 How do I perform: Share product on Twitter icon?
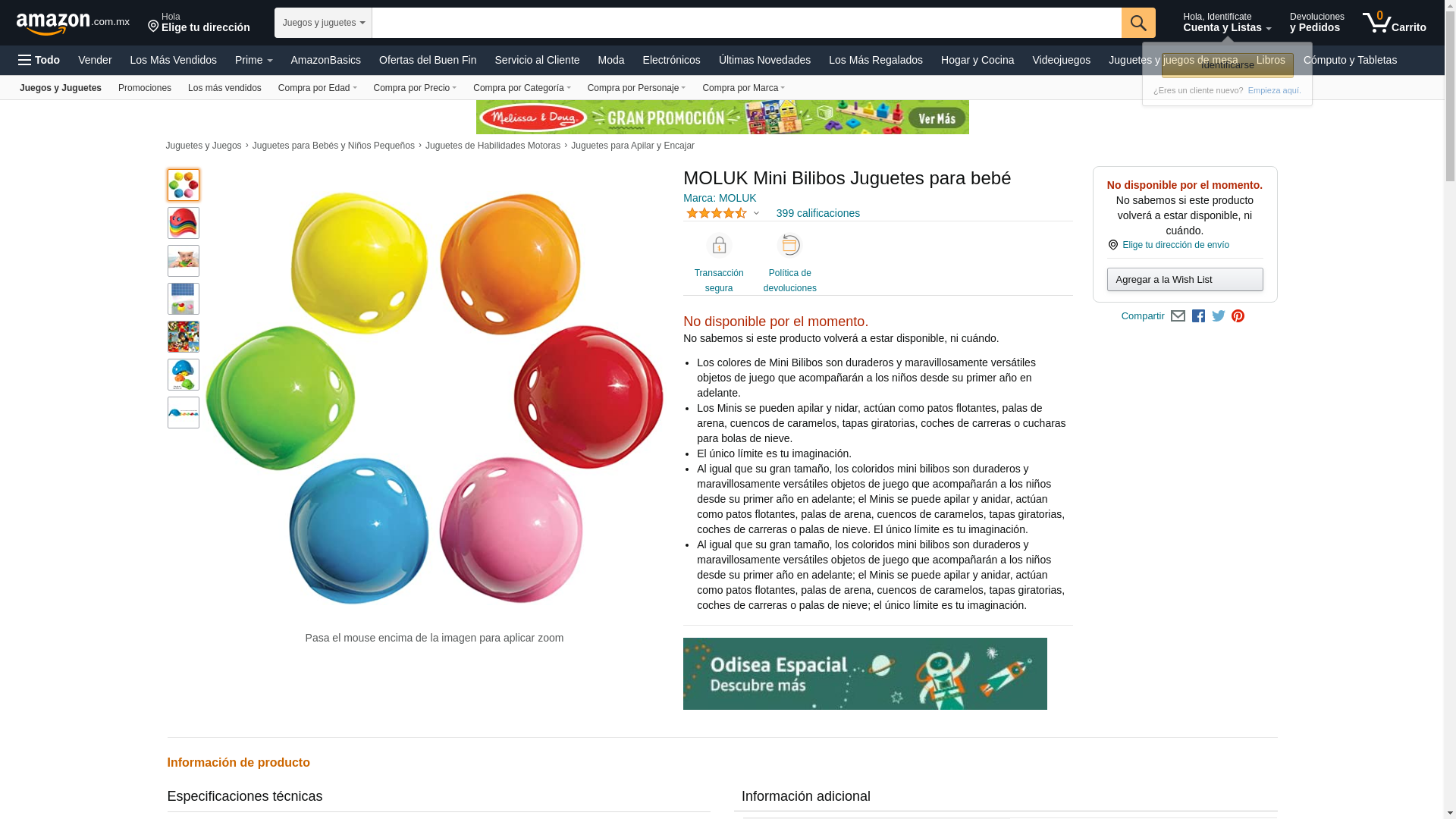(1219, 316)
